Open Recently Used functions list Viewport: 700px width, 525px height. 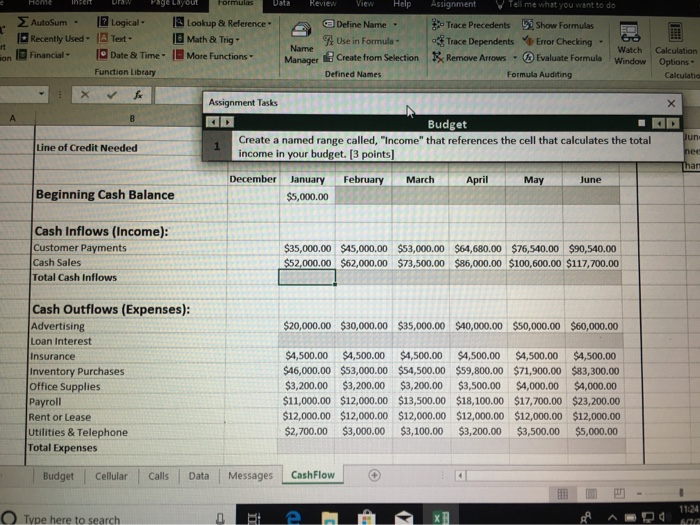tap(53, 38)
